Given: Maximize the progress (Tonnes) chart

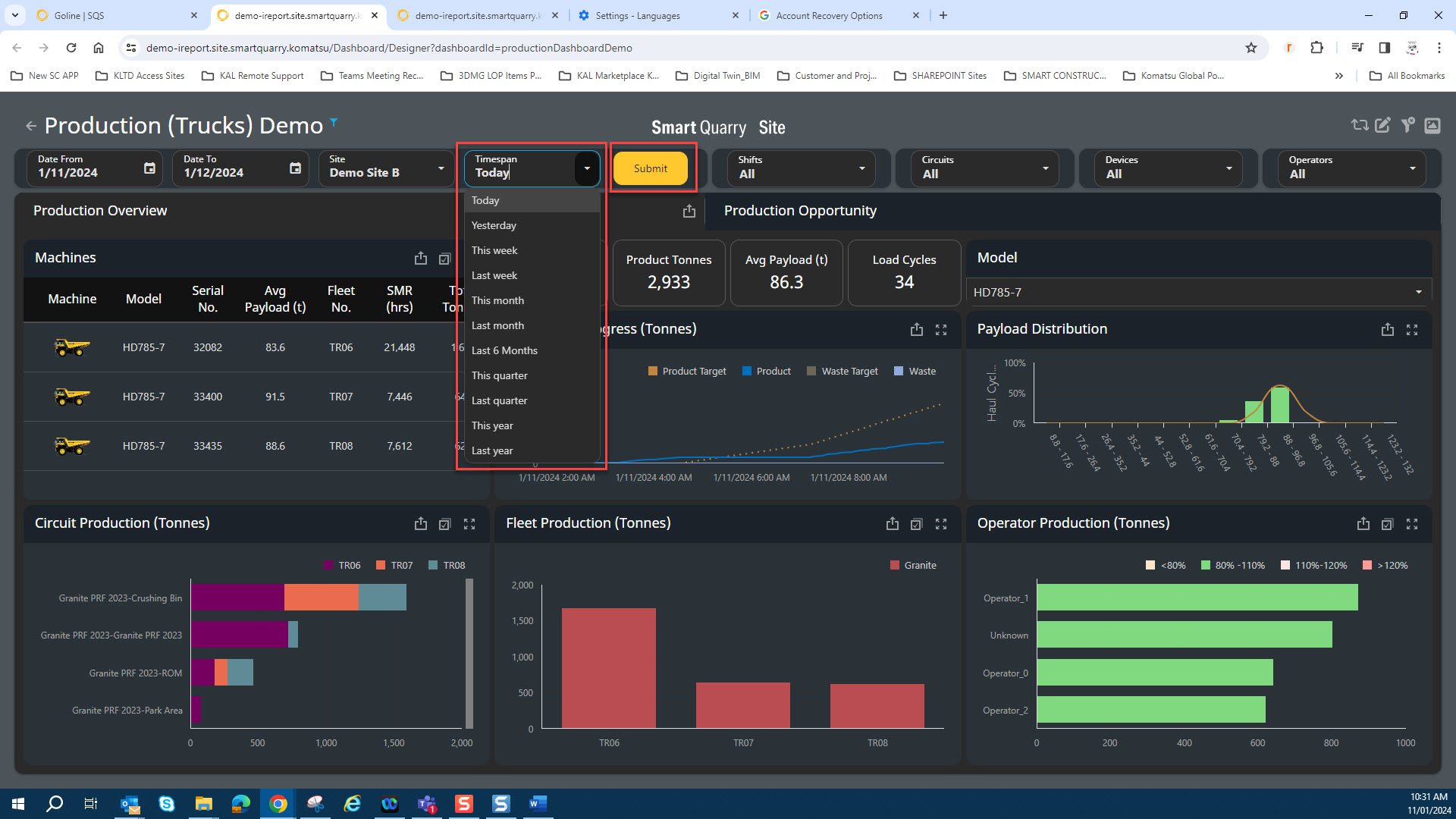Looking at the screenshot, I should tap(941, 330).
